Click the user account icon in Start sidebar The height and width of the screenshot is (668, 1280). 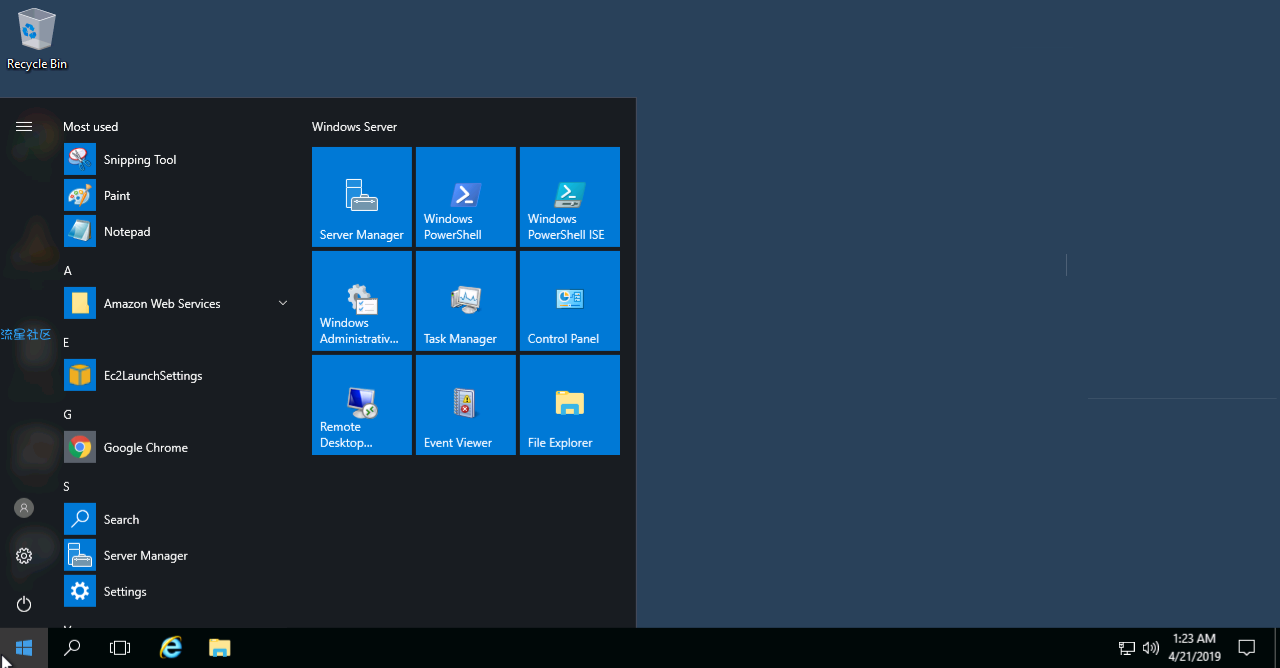click(24, 508)
